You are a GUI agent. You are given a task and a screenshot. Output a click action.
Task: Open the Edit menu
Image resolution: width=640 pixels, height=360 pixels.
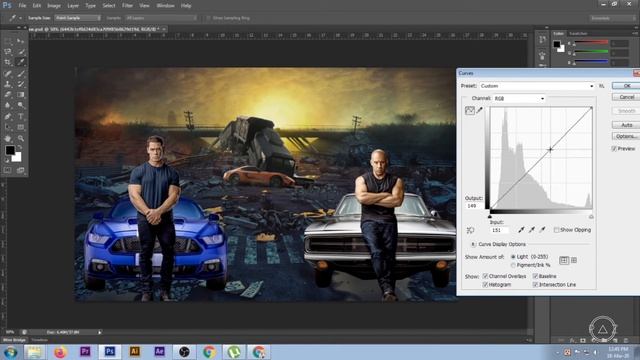tap(37, 6)
